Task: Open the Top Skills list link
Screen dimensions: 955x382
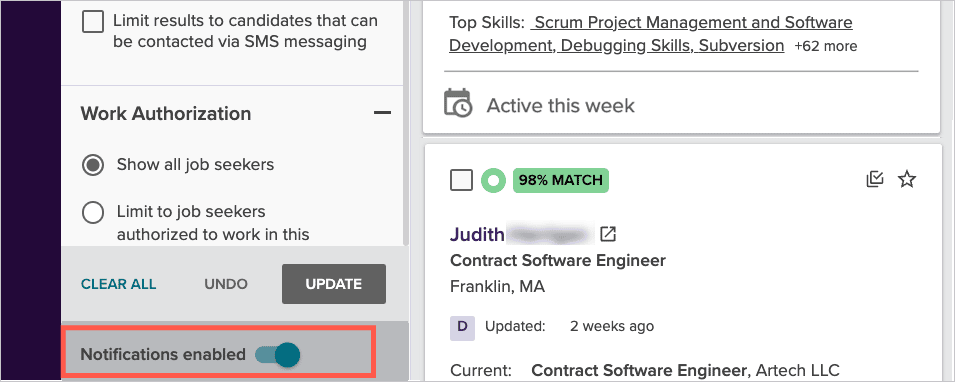Action: (x=650, y=34)
